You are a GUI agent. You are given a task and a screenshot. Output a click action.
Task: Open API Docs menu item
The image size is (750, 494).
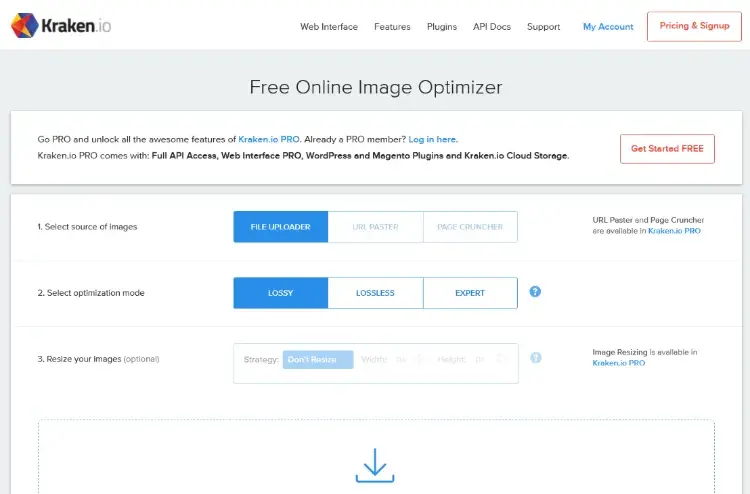(492, 27)
